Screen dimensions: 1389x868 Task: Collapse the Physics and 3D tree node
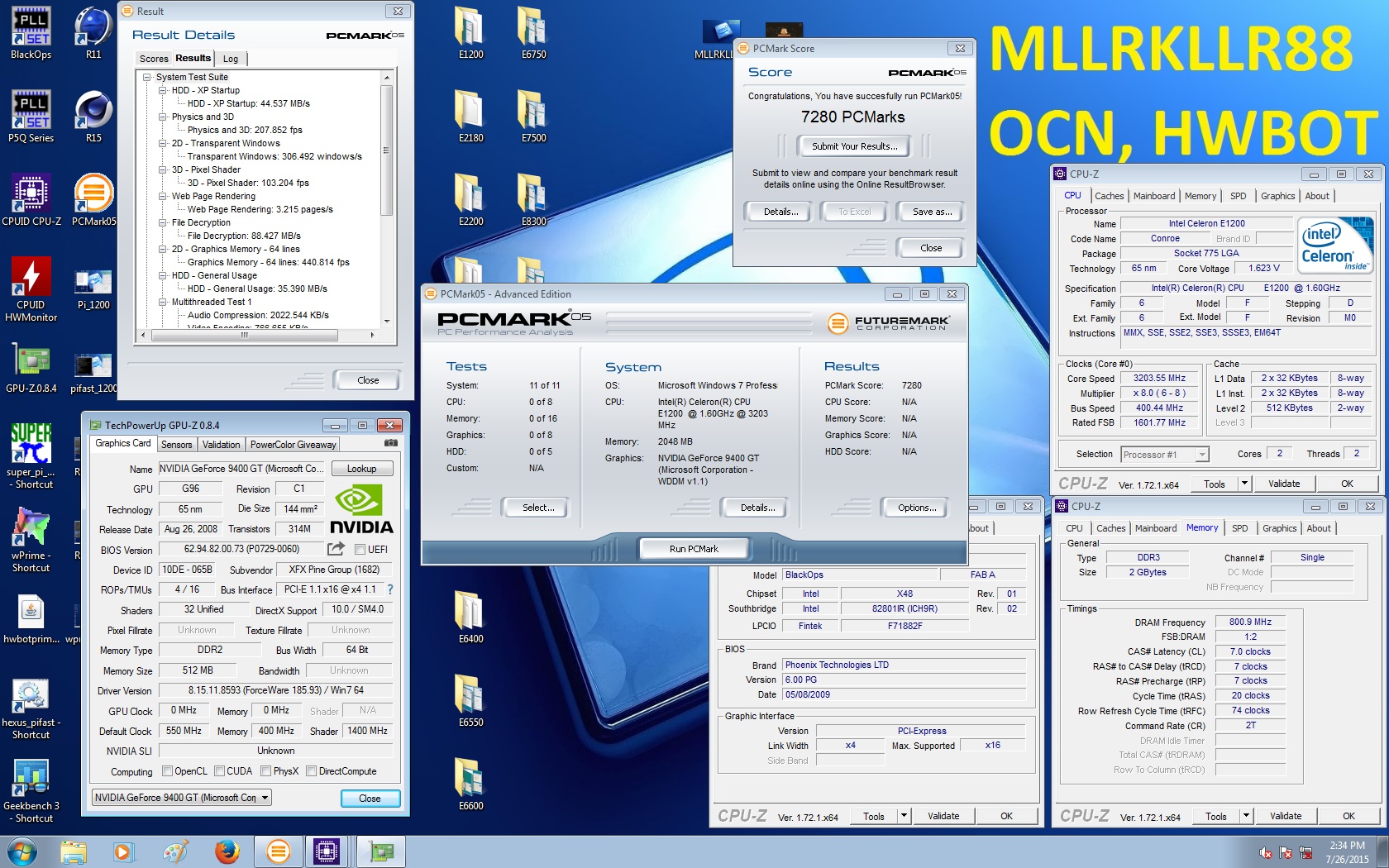point(163,117)
